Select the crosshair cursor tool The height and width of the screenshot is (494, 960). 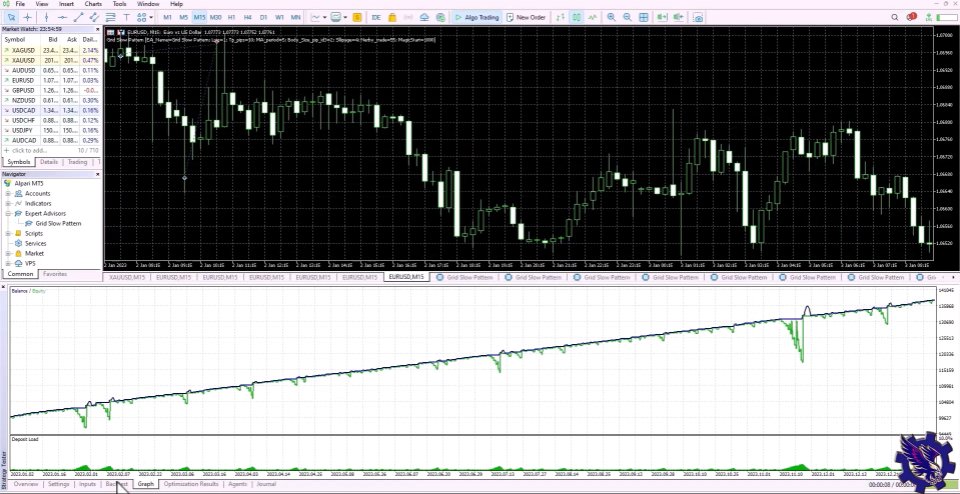[x=28, y=17]
